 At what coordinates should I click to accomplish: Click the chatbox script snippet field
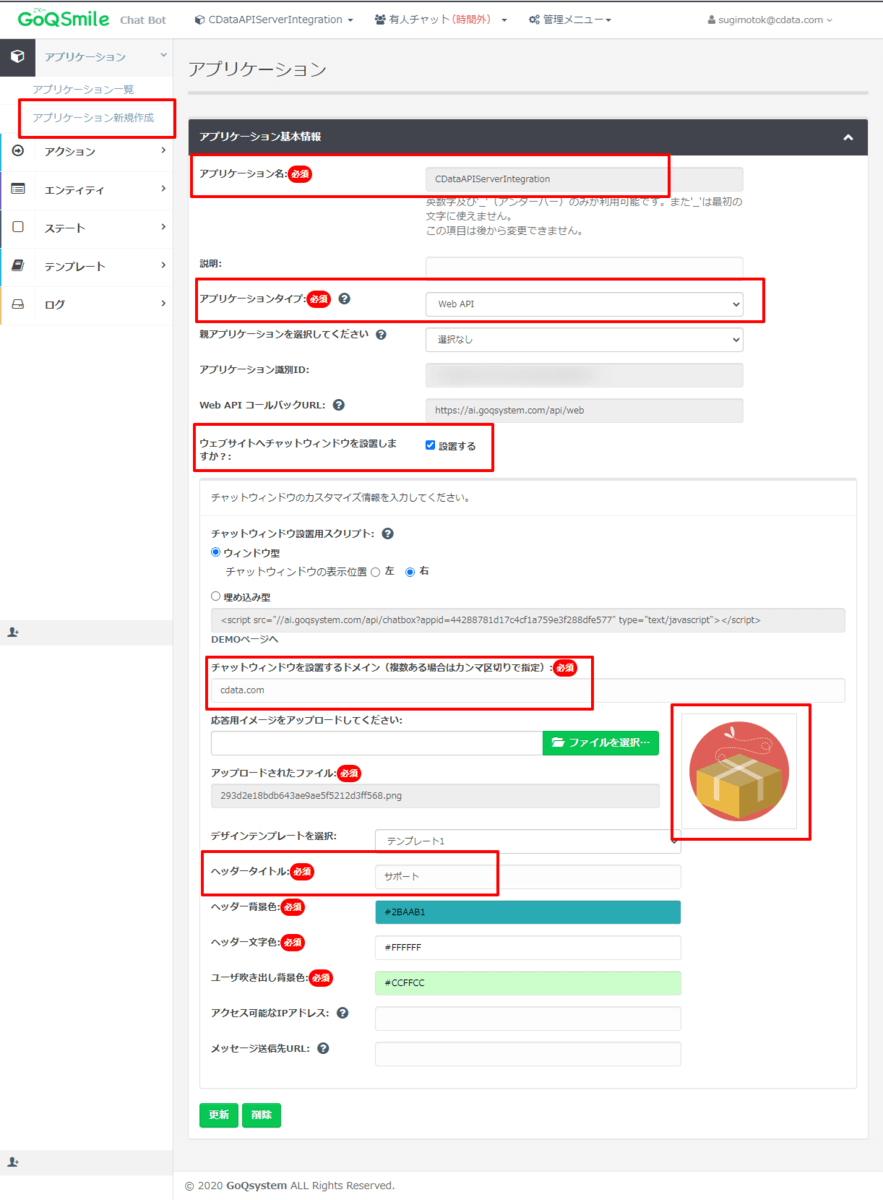pos(528,620)
